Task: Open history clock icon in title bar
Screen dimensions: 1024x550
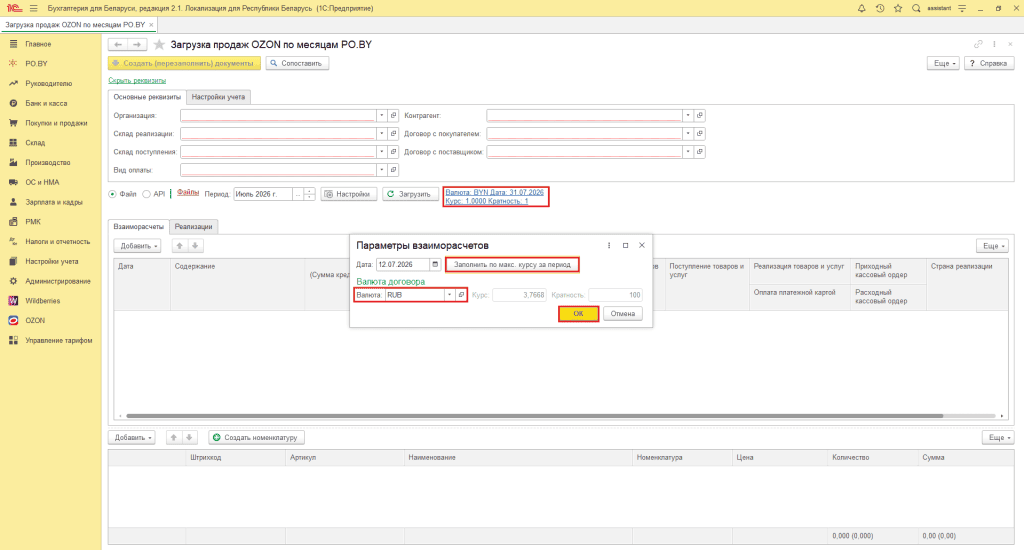Action: point(880,8)
